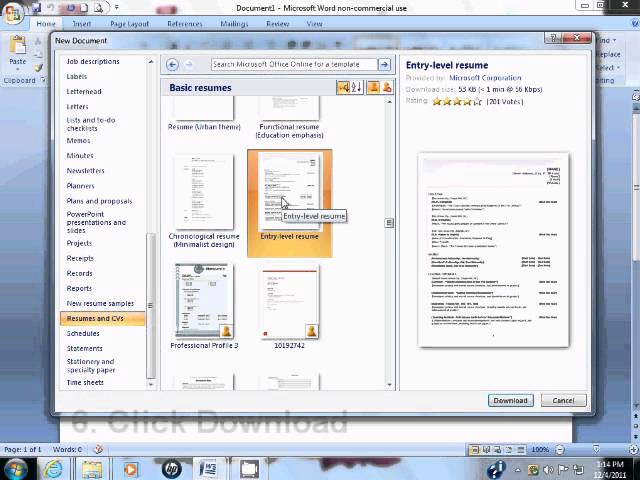The image size is (640, 480).
Task: Select the Professional Profile 3 template
Action: tap(204, 303)
